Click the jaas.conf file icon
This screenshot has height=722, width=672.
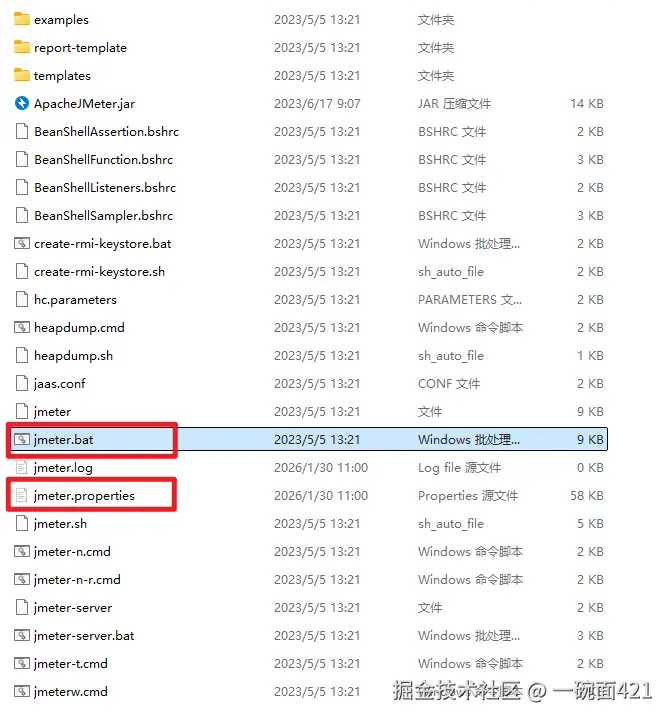pos(22,384)
